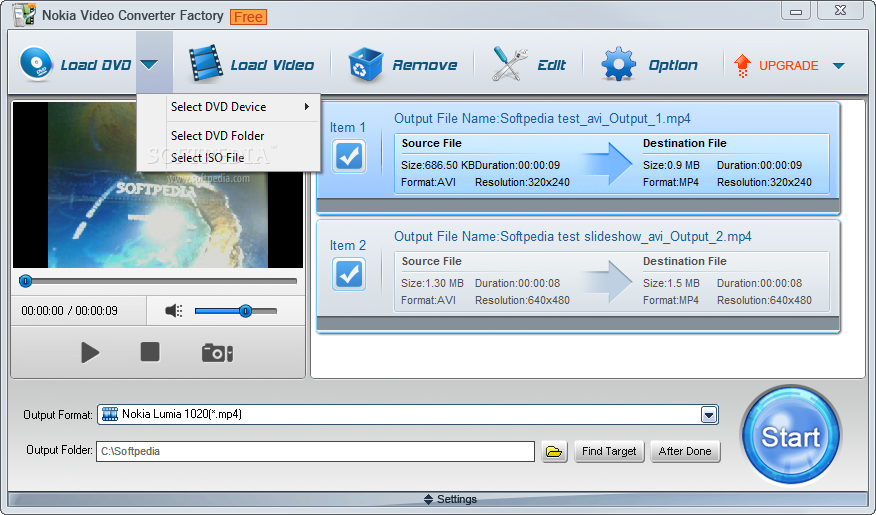Click the Option label in toolbar
Viewport: 876px width, 515px height.
673,65
